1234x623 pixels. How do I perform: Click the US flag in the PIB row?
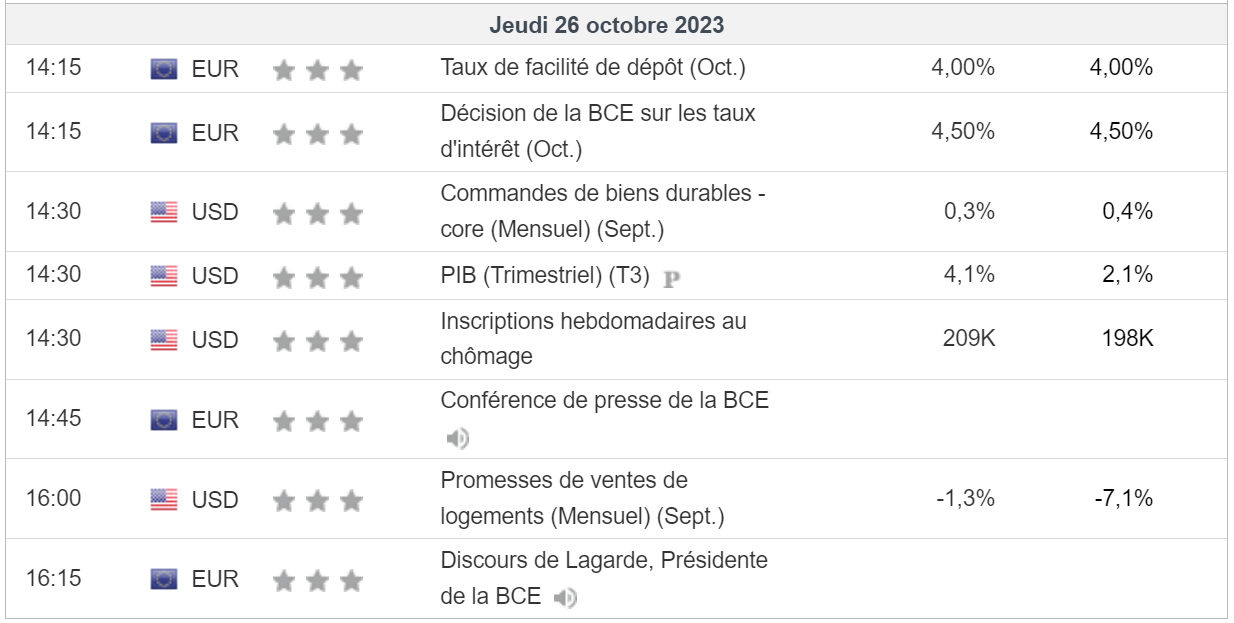coord(164,275)
